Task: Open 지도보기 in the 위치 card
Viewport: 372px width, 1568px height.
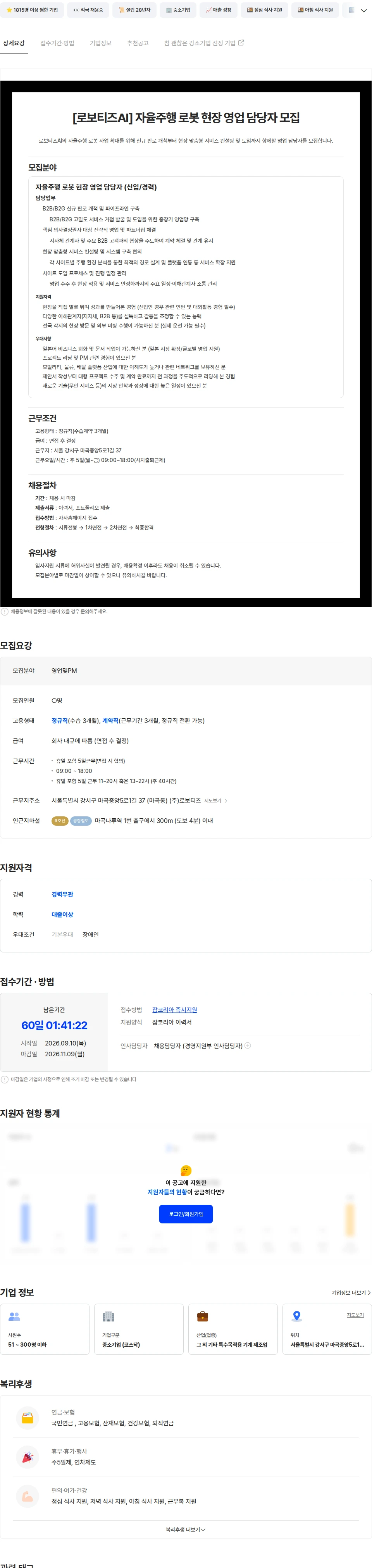Action: point(355,1315)
